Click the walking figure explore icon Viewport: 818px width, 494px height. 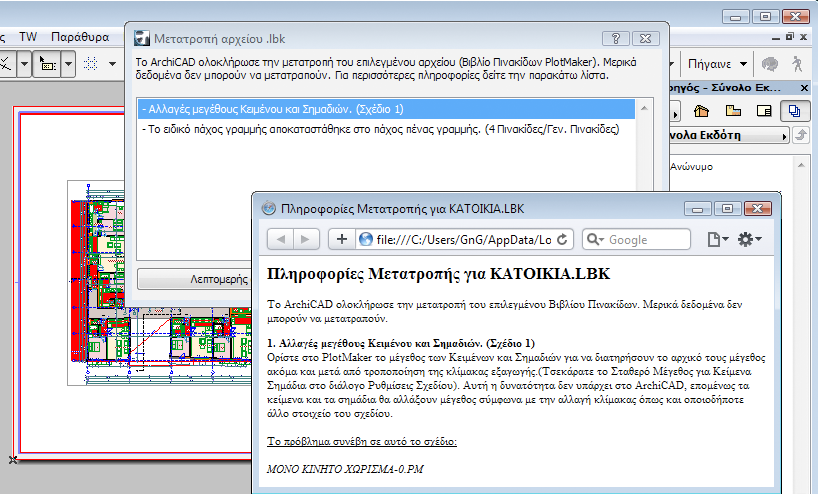pos(797,64)
